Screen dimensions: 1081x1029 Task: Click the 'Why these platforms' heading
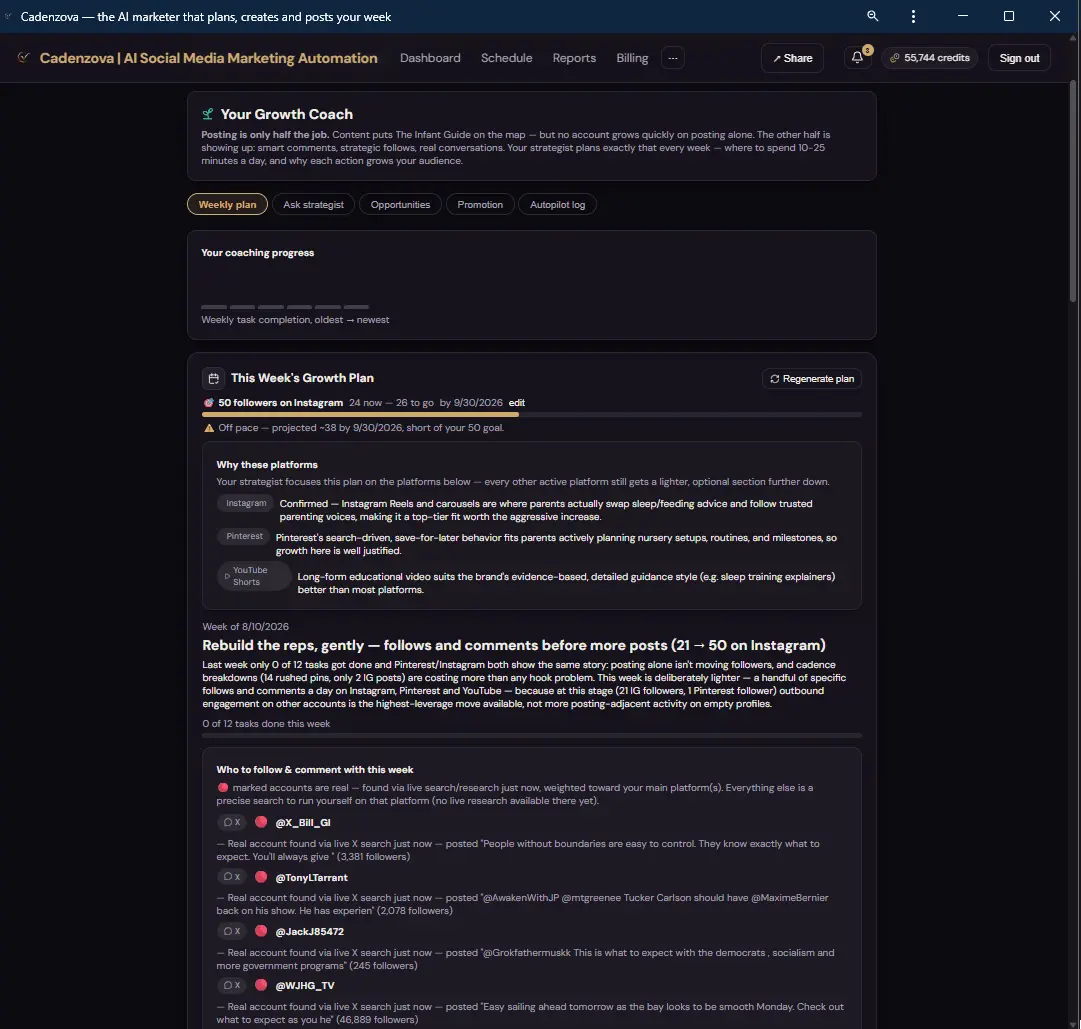click(x=267, y=465)
